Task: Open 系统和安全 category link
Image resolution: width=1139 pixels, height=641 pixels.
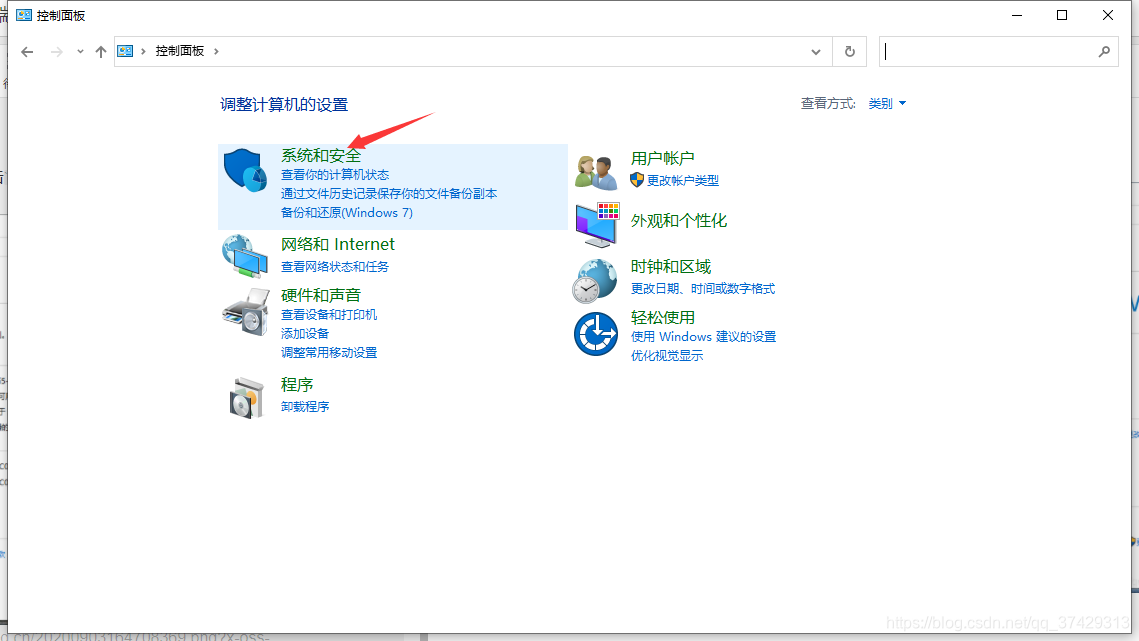Action: coord(321,156)
